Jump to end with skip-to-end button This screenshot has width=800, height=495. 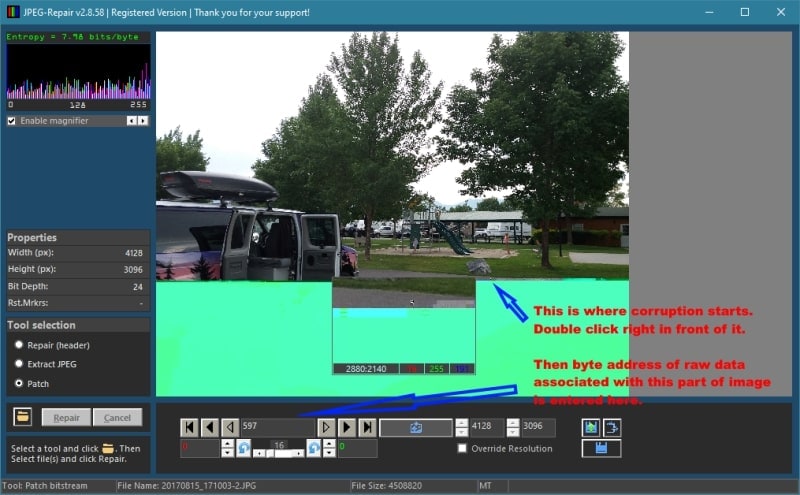[x=367, y=427]
